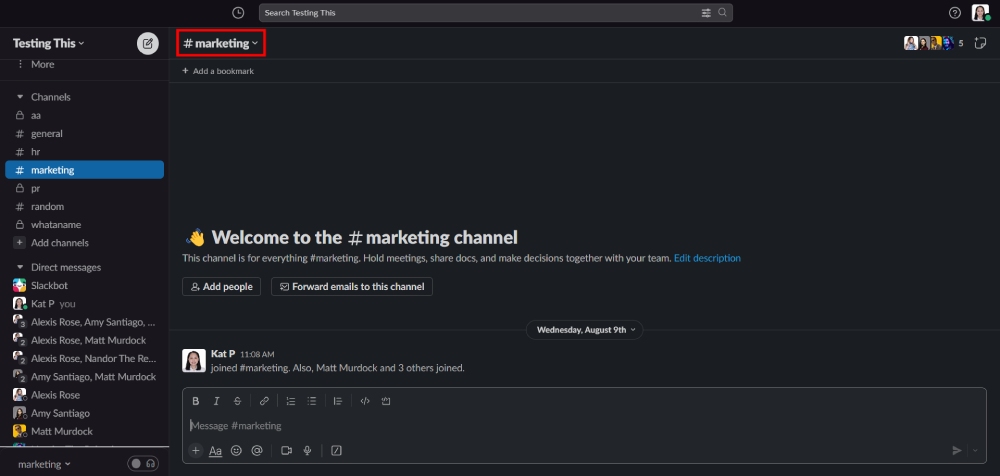Click the Kat P sender name

point(223,353)
